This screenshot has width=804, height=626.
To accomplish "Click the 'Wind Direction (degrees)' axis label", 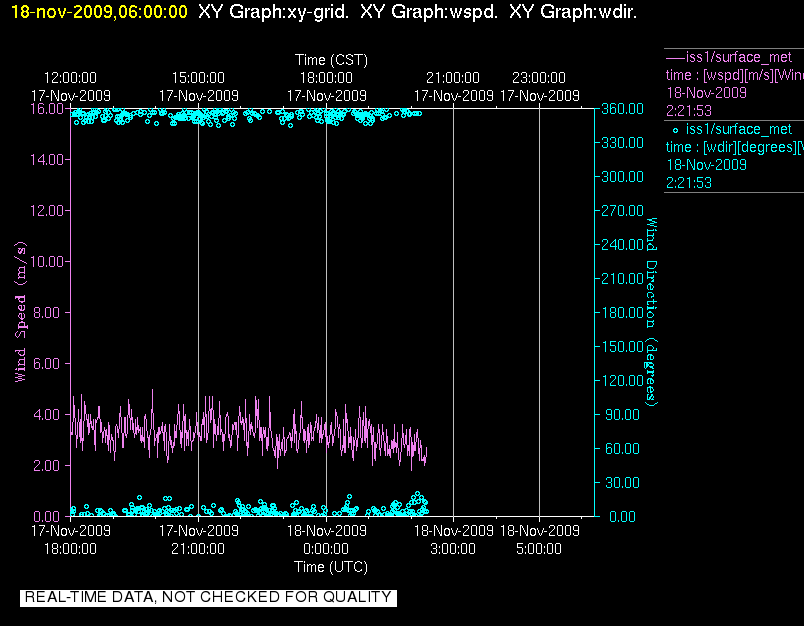I will 651,312.
